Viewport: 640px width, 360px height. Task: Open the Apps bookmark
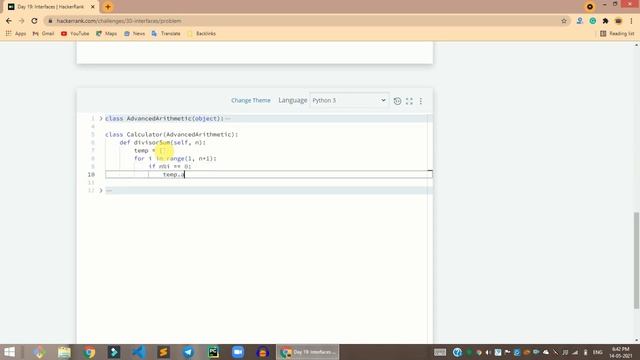coord(16,33)
